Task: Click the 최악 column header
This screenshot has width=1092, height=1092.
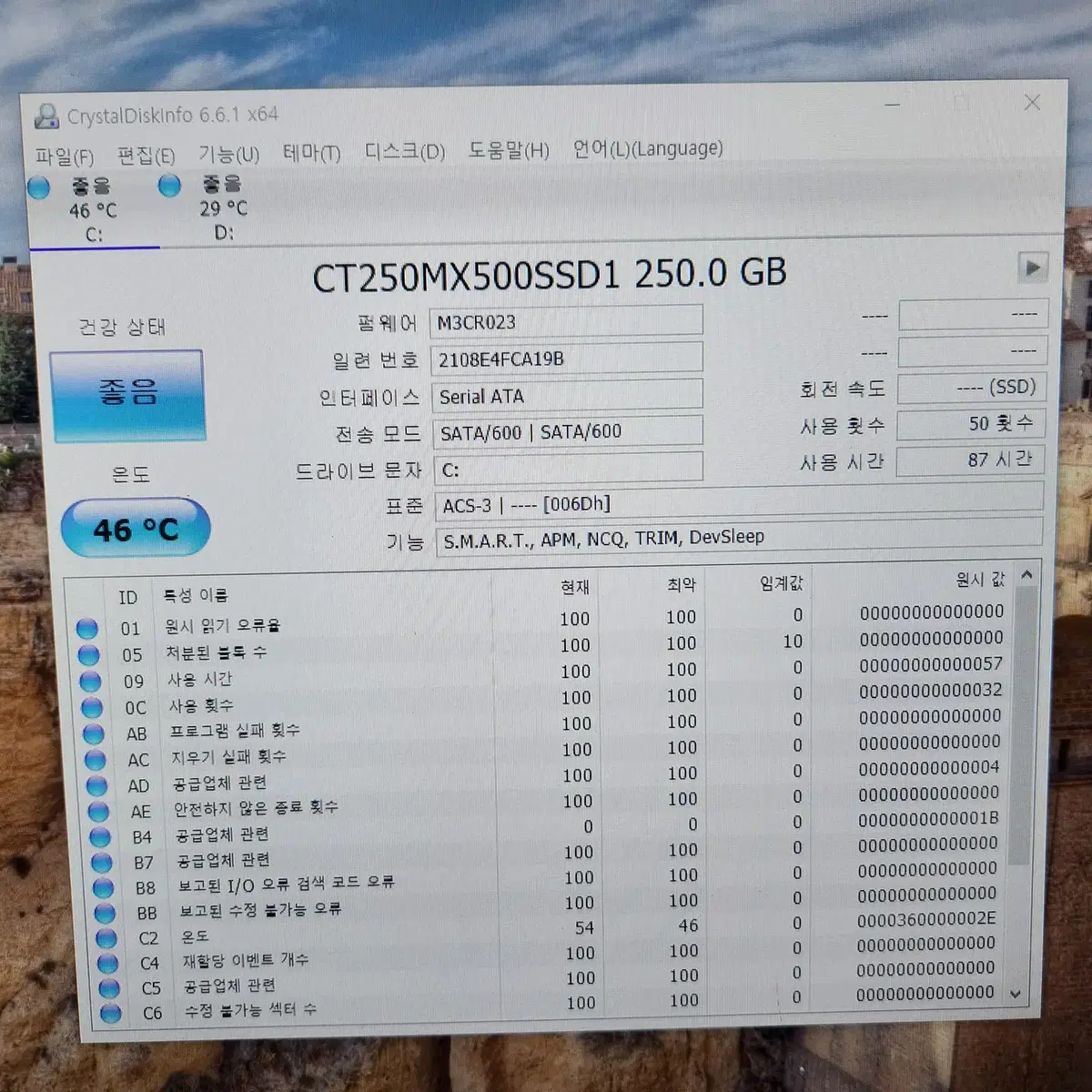Action: point(681,585)
